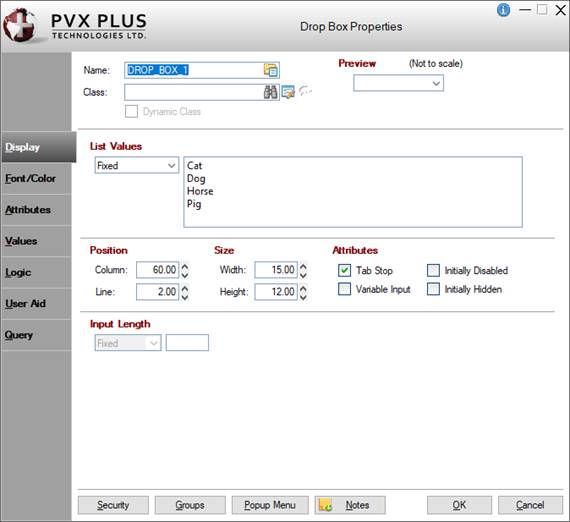Increase Column value with up arrow

click(185, 266)
